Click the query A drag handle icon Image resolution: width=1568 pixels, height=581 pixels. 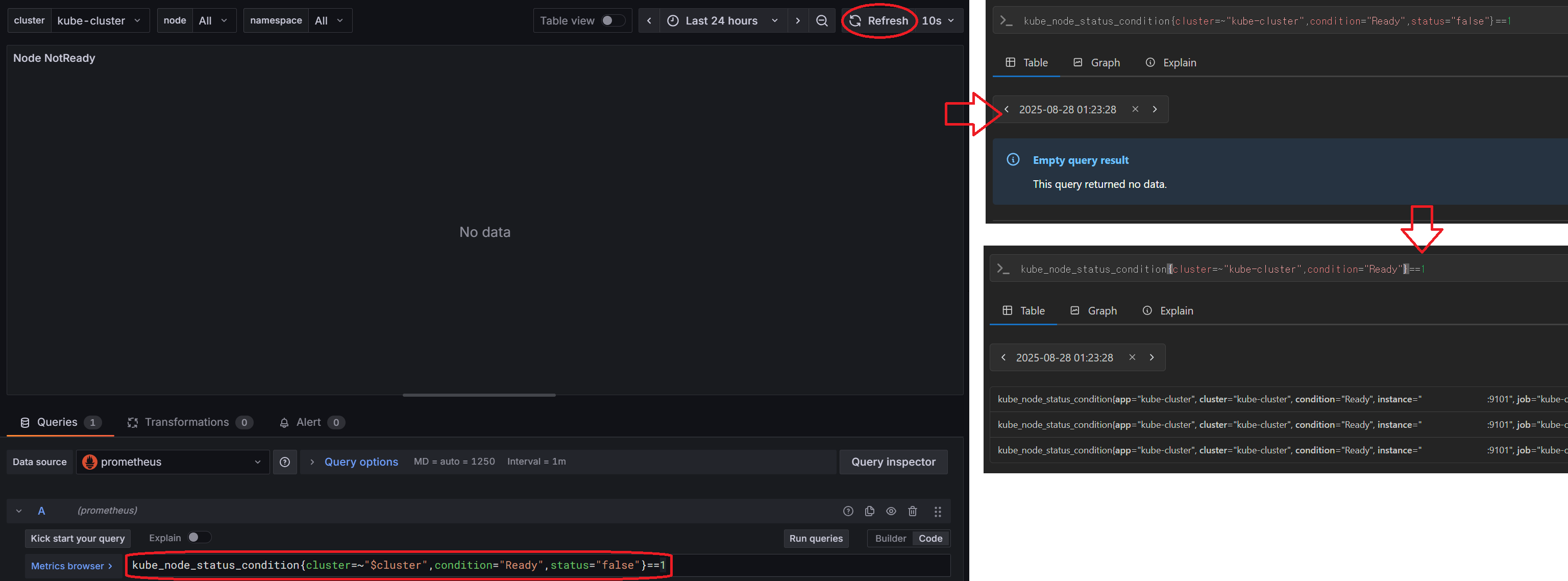point(938,512)
